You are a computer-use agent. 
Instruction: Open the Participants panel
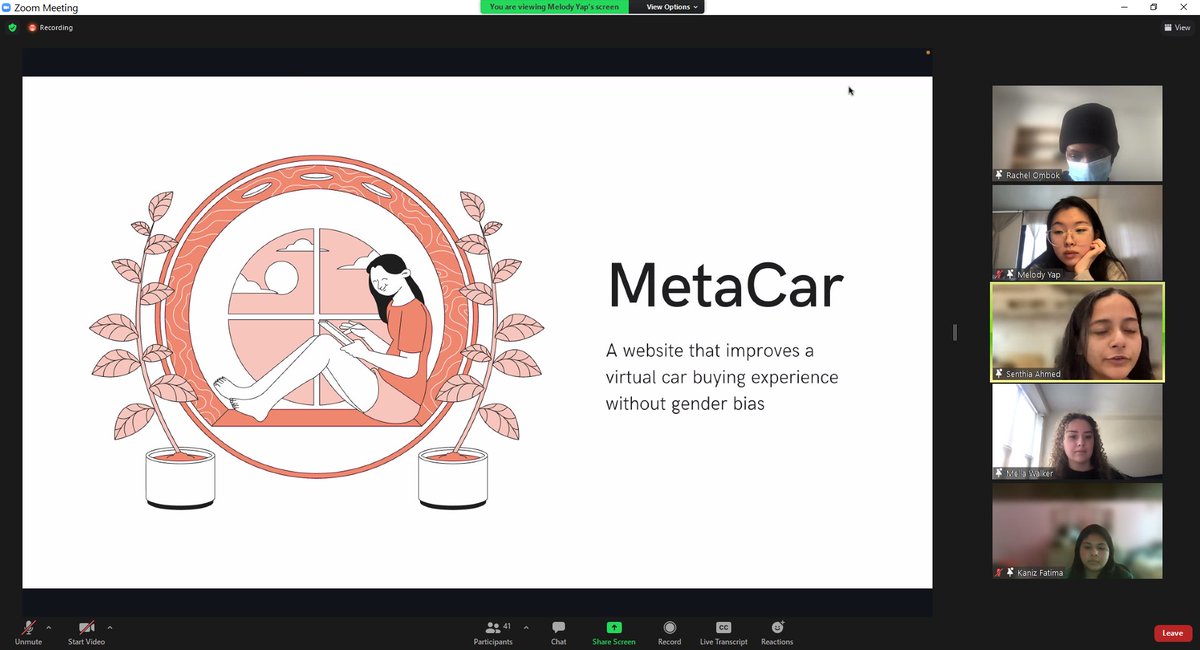click(493, 632)
